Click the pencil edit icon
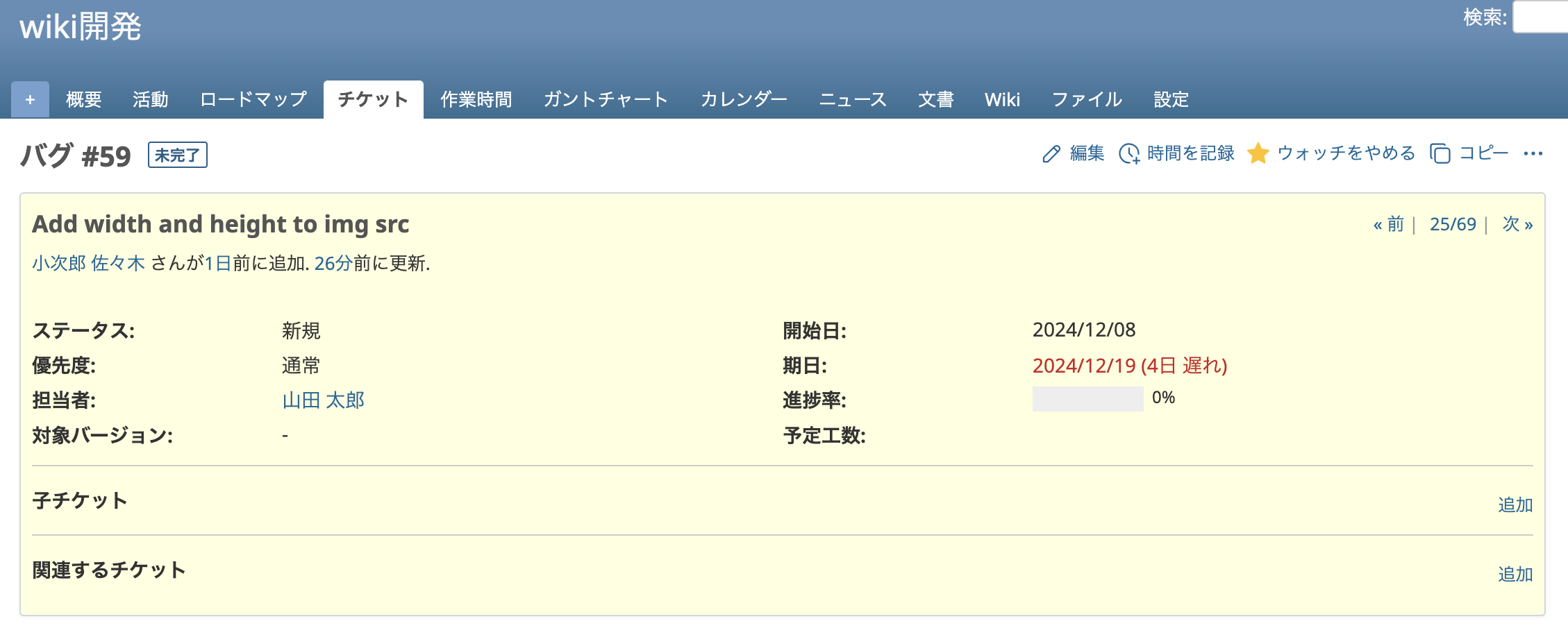 click(1051, 153)
